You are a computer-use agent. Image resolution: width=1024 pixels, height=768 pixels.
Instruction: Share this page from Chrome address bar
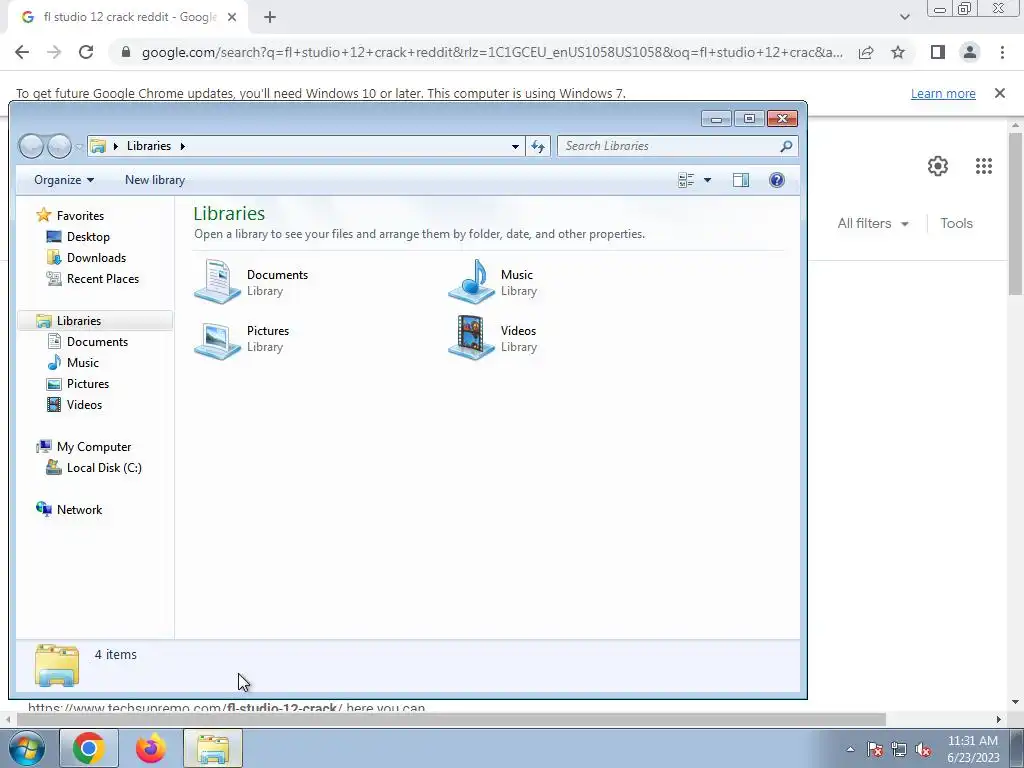pos(866,52)
